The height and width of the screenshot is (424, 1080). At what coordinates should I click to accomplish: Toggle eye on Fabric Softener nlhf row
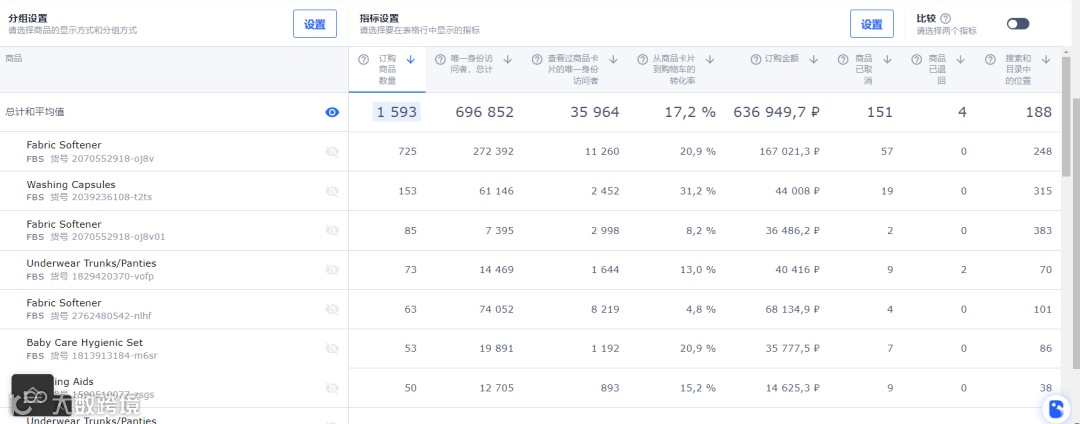click(x=332, y=309)
